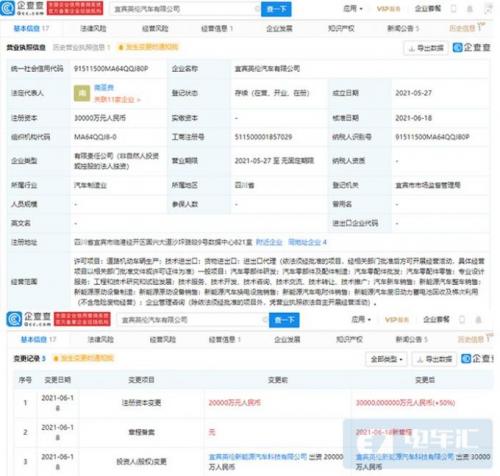The width and height of the screenshot is (500, 476).
Task: Click the 企查查 logo above 营业执照信息 section
Action: pyautogui.click(x=22, y=8)
